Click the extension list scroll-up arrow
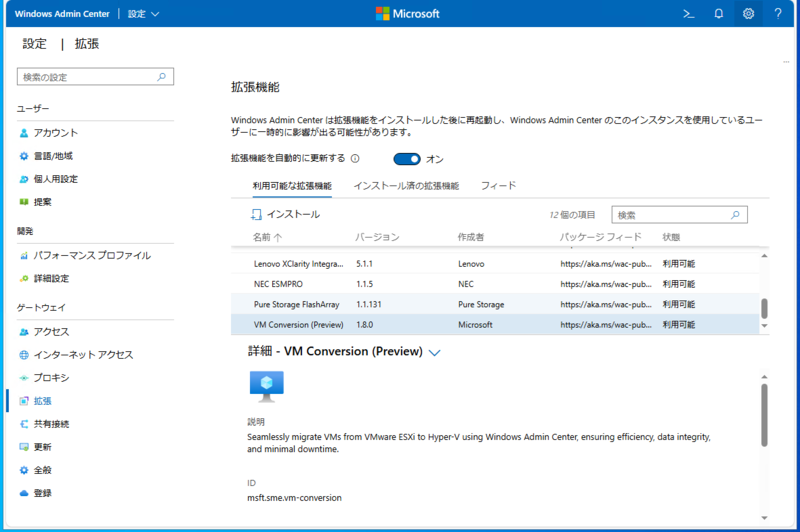This screenshot has width=800, height=532. click(x=764, y=256)
